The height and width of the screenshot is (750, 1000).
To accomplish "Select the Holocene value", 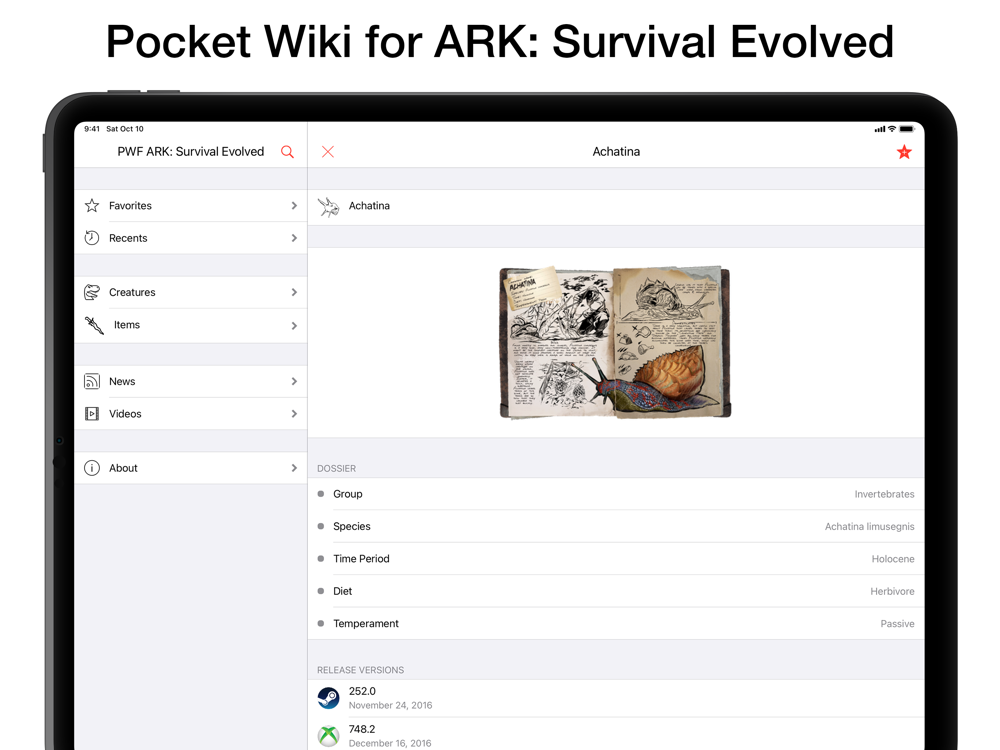I will [x=893, y=559].
